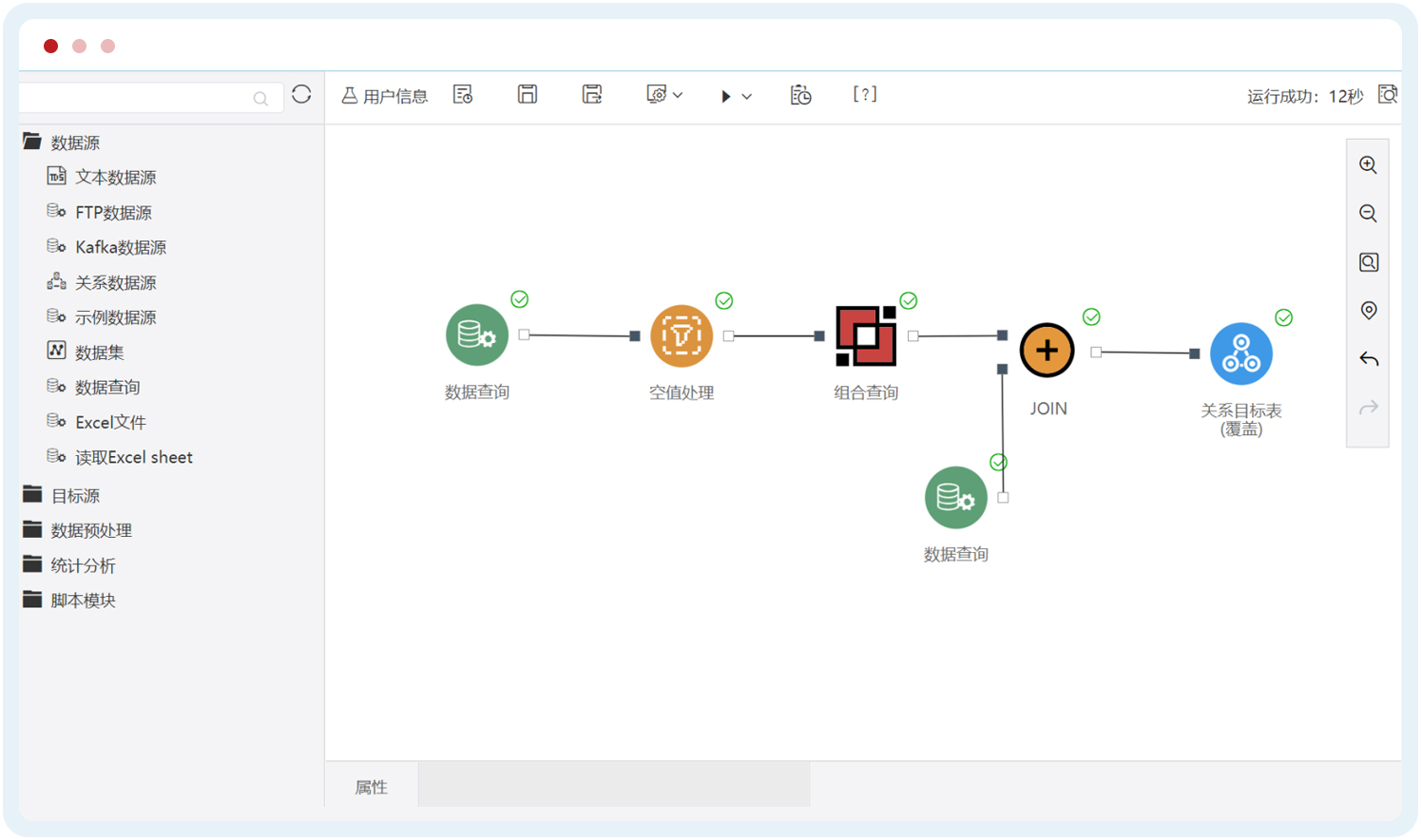Click output port of 空值处理 node
Viewport: 1421px width, 840px height.
pos(728,335)
